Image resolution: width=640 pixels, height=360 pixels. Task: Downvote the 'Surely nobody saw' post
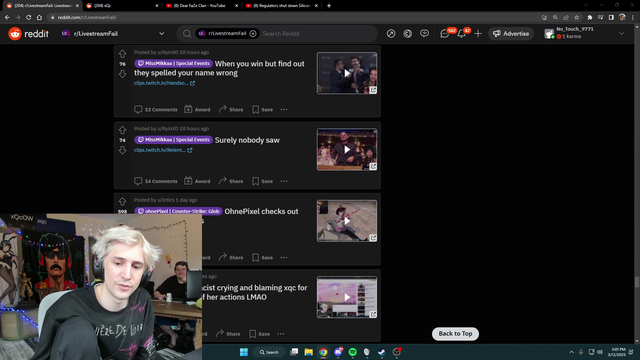122,150
